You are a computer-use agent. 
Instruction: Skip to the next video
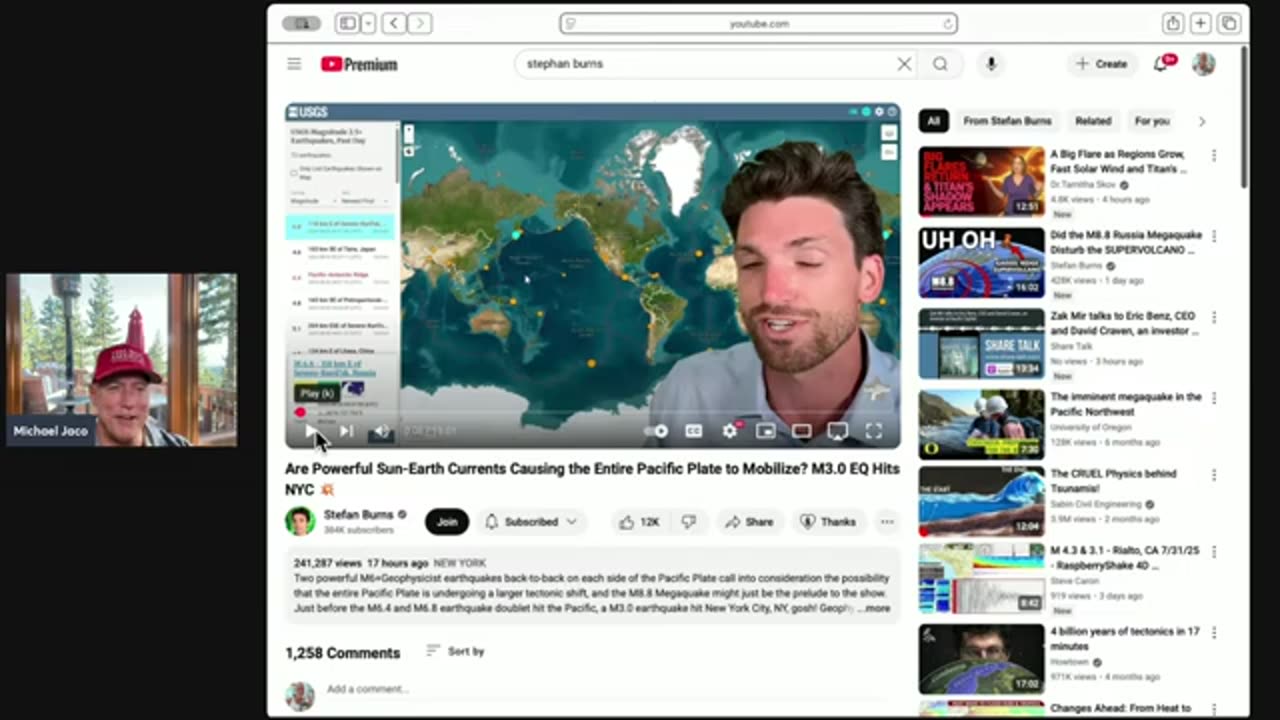click(x=346, y=431)
